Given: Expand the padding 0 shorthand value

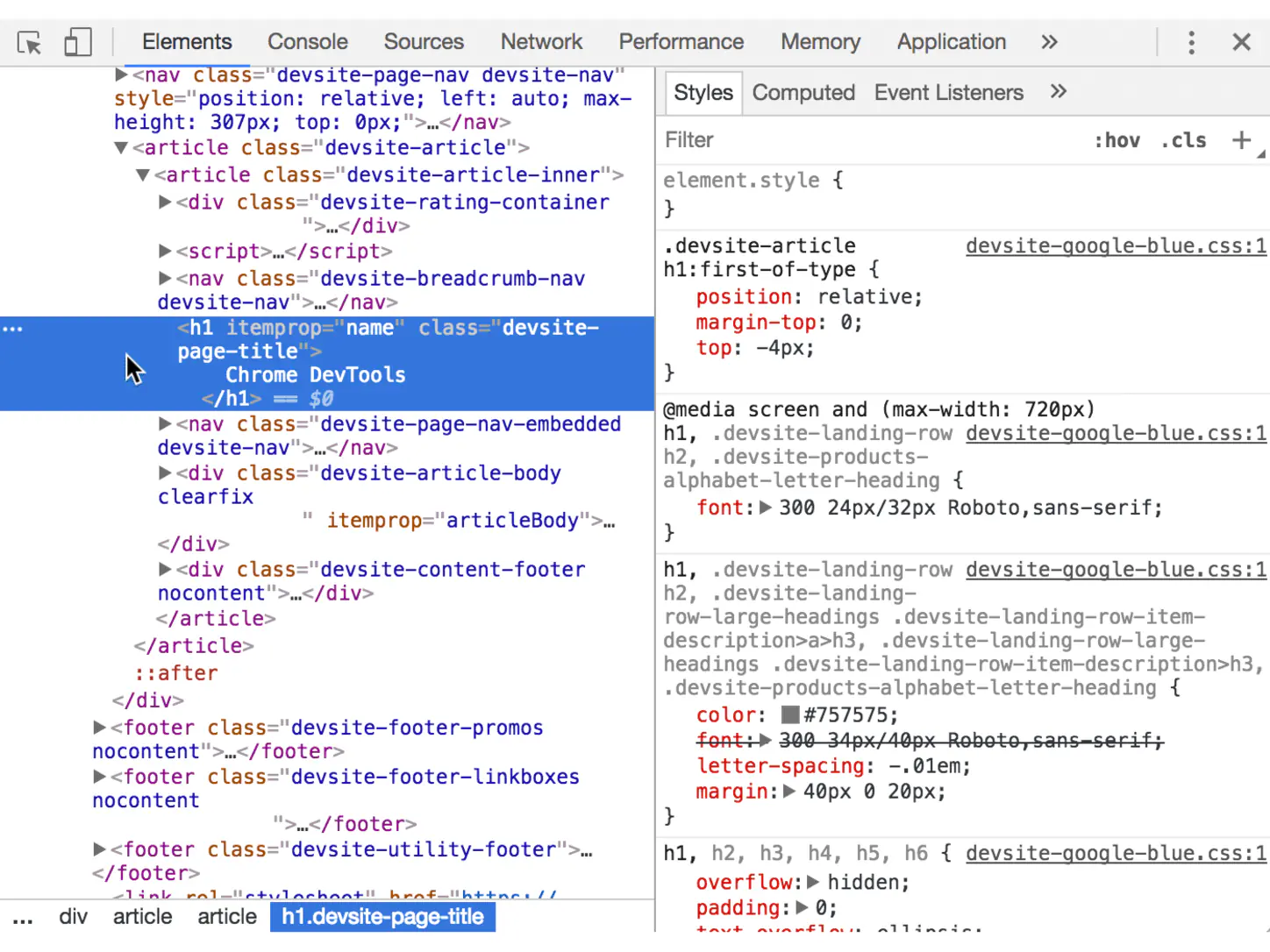Looking at the screenshot, I should point(802,907).
